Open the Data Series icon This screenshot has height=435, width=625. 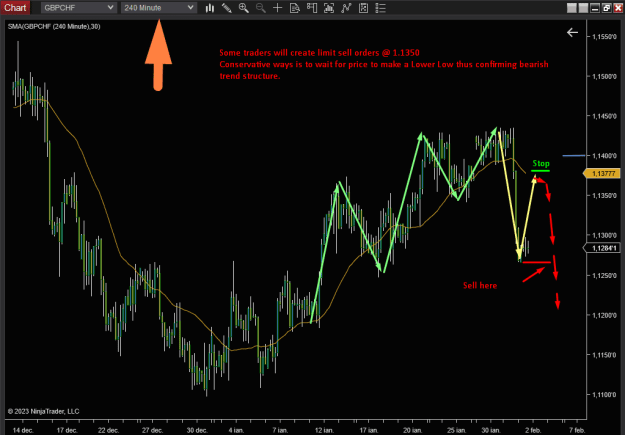(x=329, y=8)
